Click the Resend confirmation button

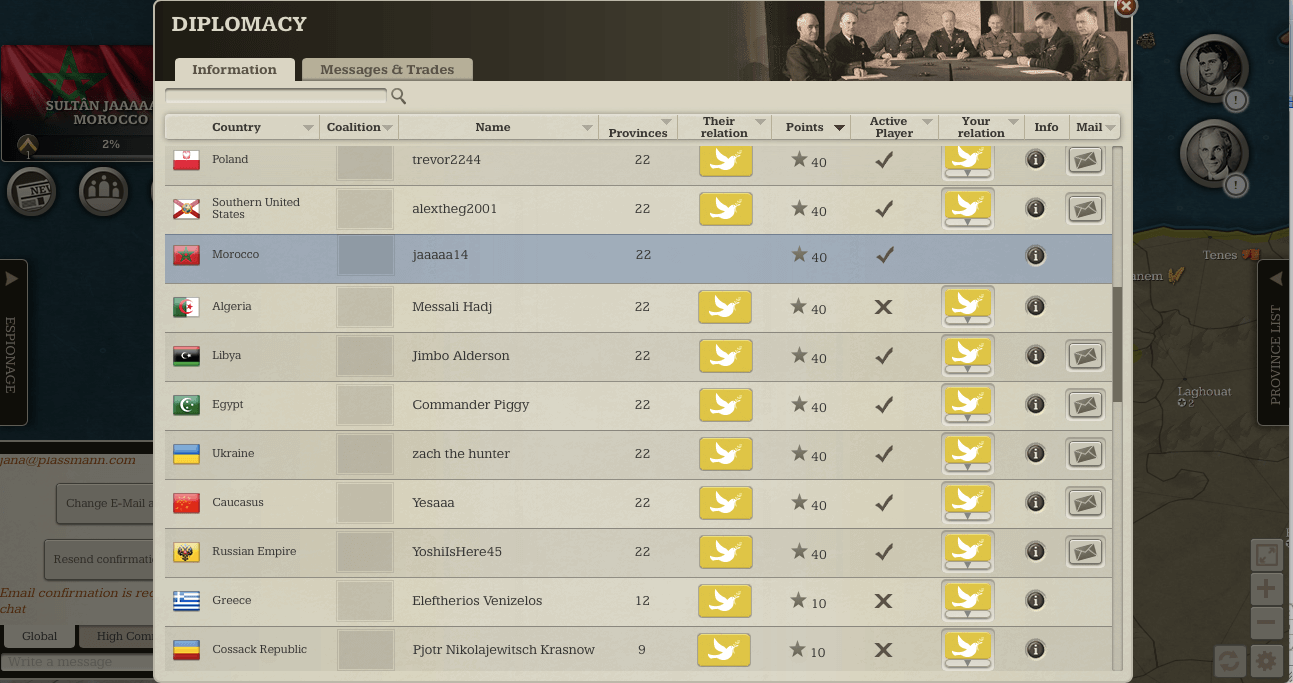coord(100,560)
